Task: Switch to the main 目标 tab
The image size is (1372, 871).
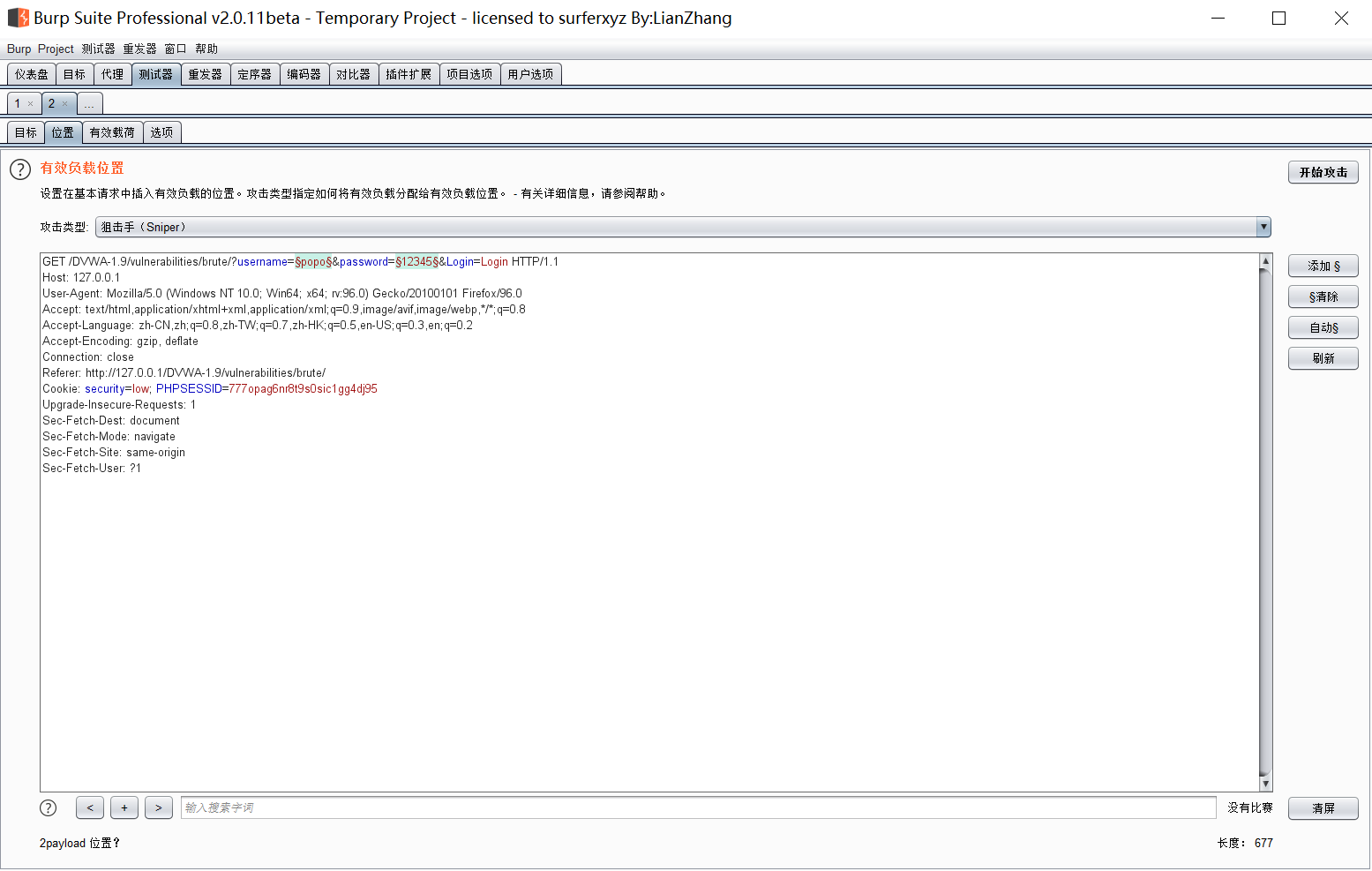Action: tap(75, 74)
